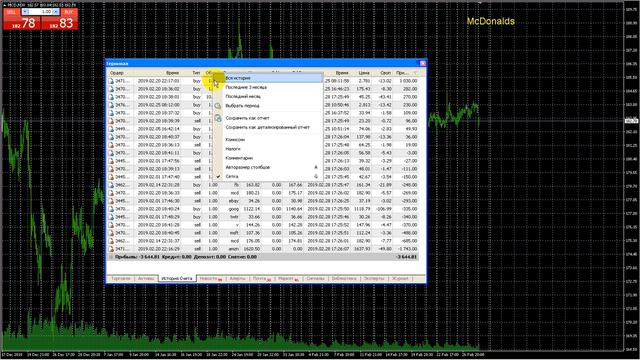Click order icon of the ebay sell row
The width and height of the screenshot is (640, 360).
pyautogui.click(x=111, y=201)
